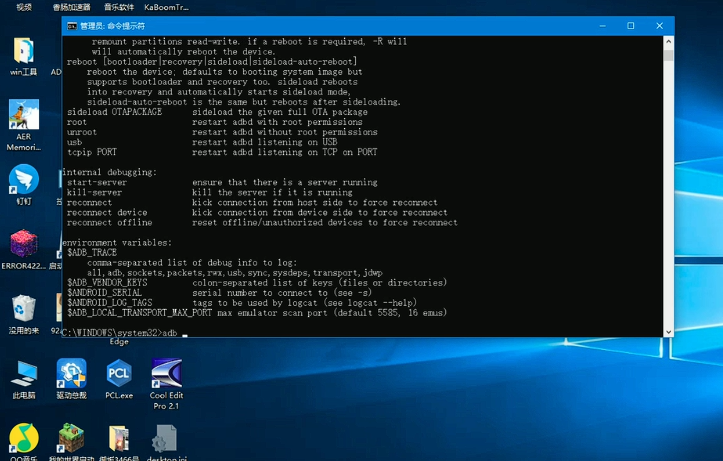
Task: Click scrollbar down arrow in command prompt
Action: (669, 332)
